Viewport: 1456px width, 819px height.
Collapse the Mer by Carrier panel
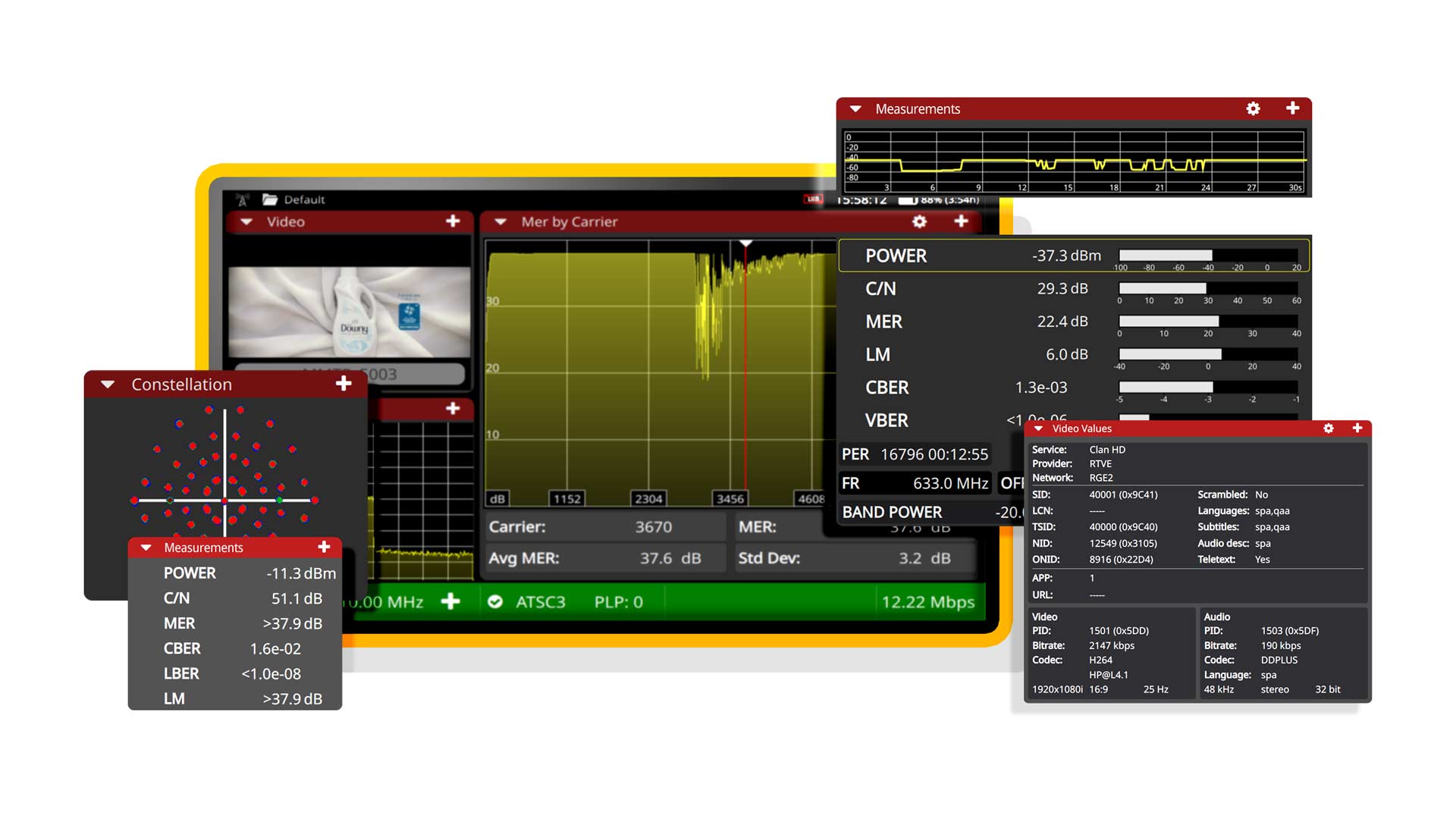(x=500, y=221)
